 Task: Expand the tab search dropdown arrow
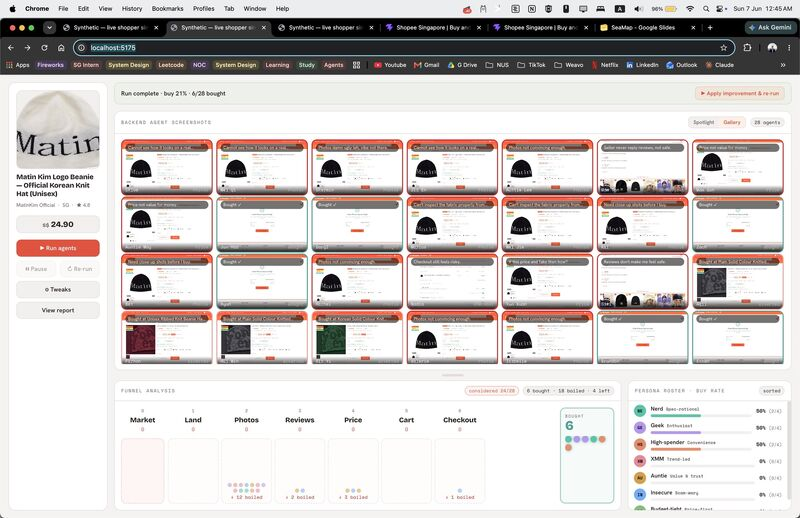49,28
